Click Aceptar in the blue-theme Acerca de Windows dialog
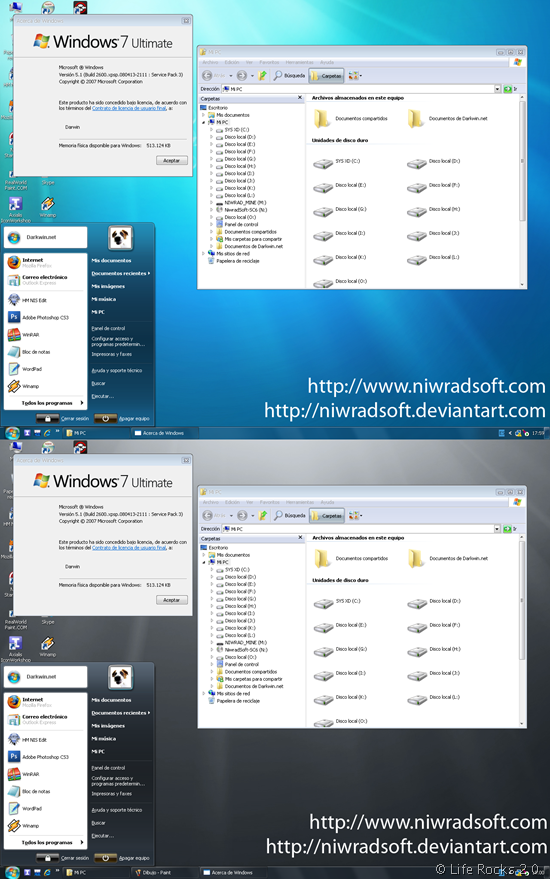This screenshot has width=550, height=879. pyautogui.click(x=171, y=160)
